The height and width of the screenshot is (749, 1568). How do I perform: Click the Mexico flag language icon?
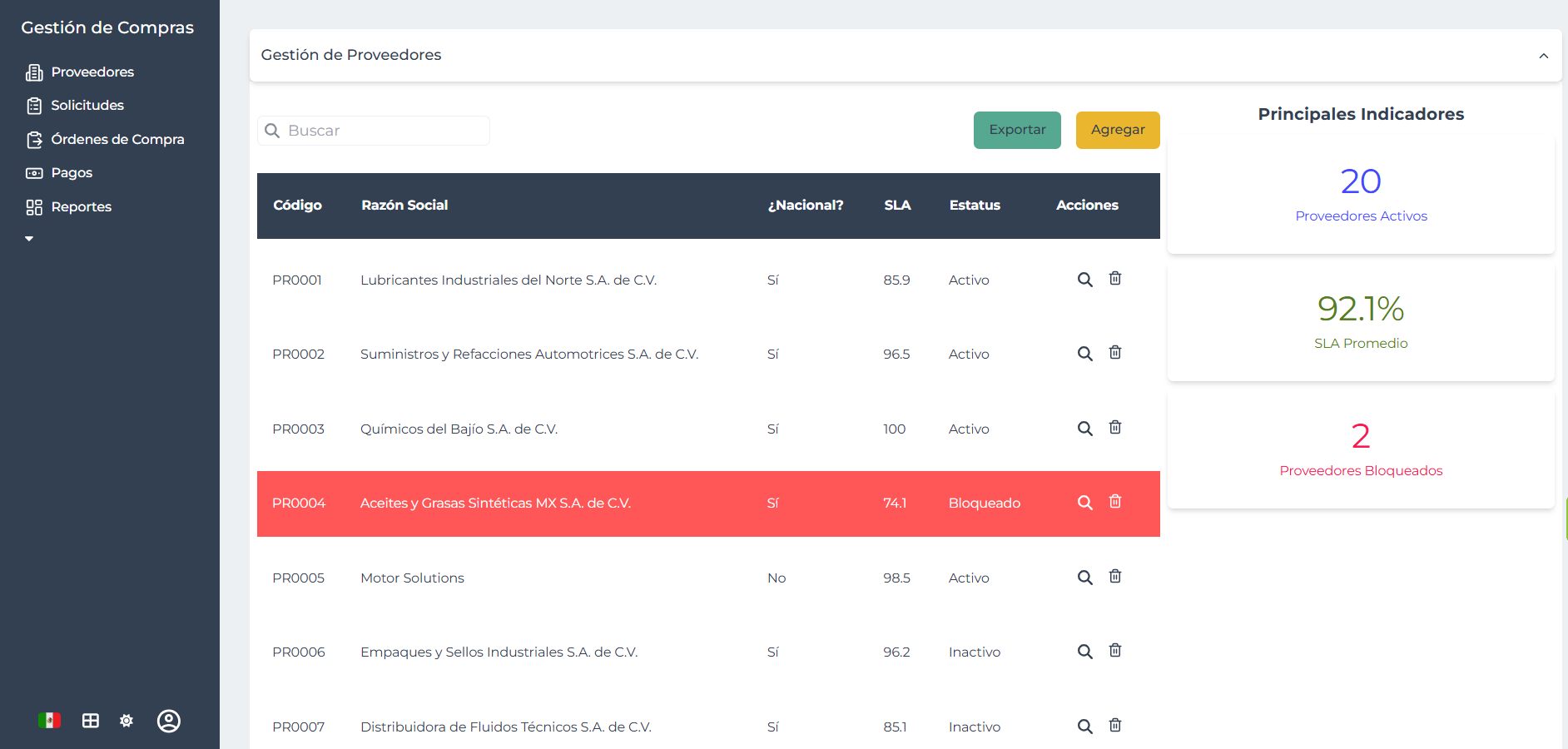[x=49, y=721]
